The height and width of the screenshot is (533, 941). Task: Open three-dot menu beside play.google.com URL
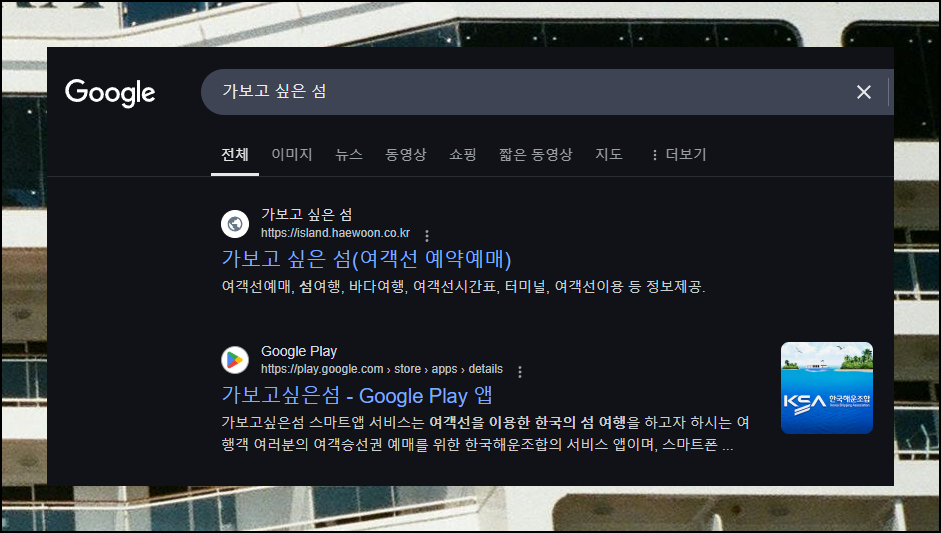coord(520,372)
